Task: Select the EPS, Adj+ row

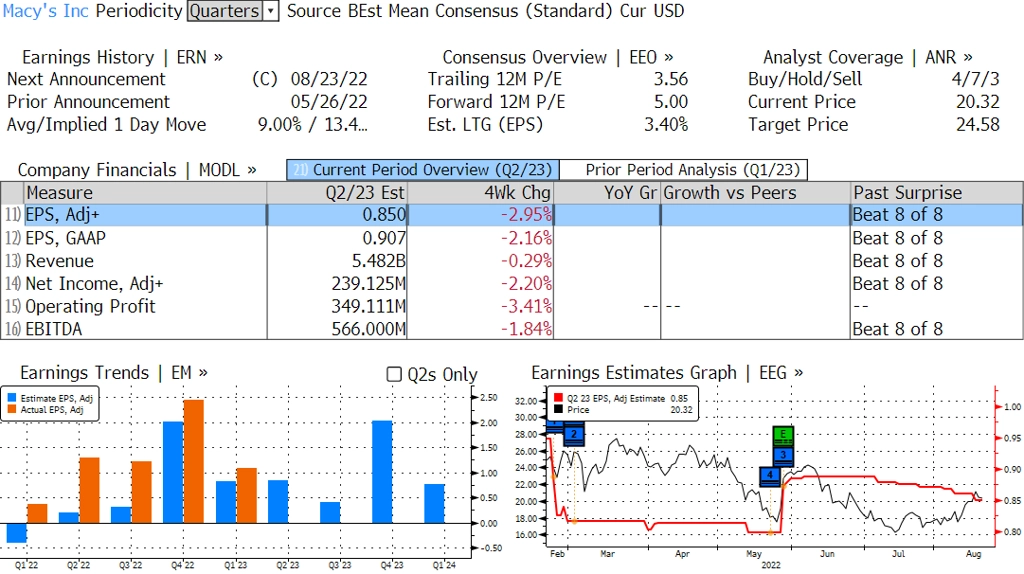Action: [511, 215]
